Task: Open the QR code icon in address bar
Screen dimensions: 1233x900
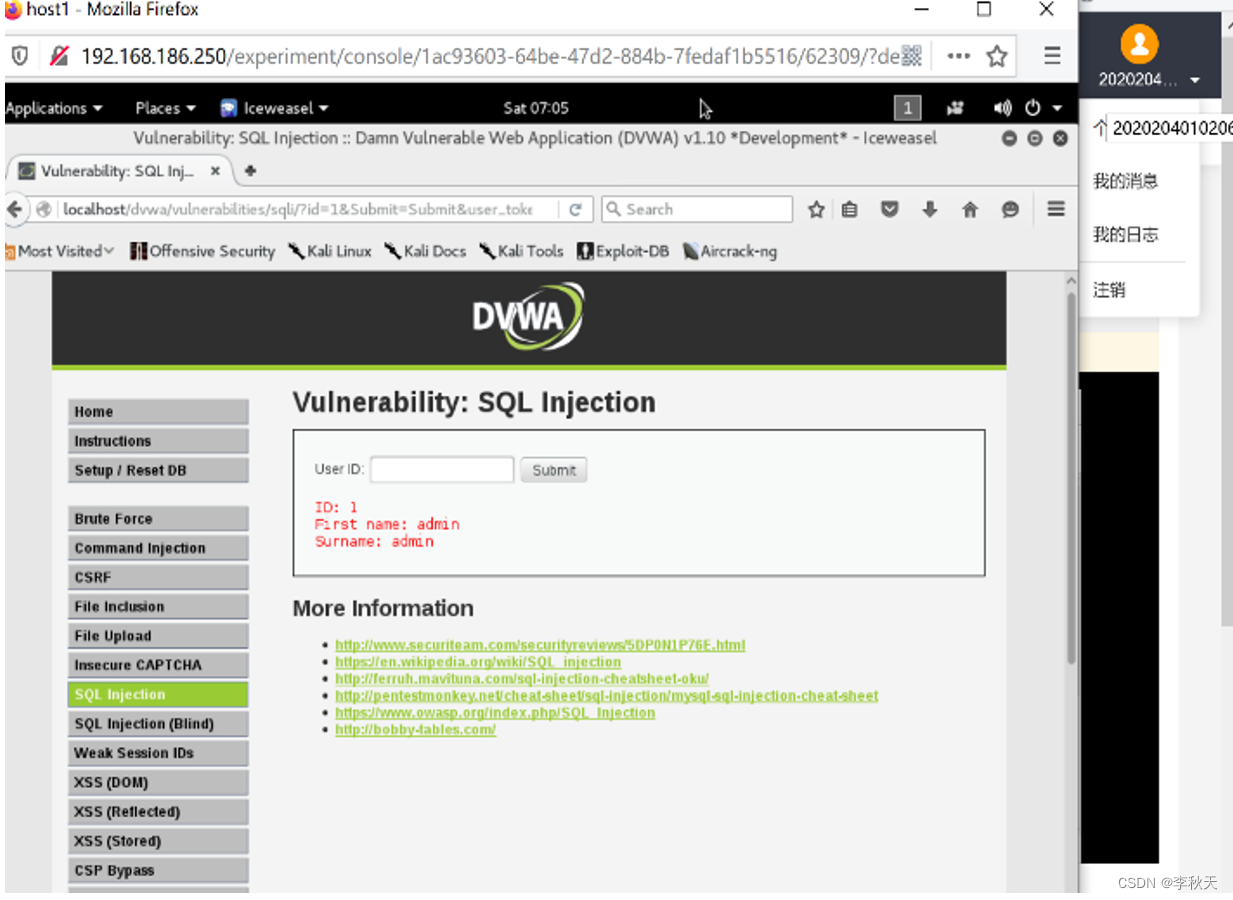Action: [x=911, y=56]
